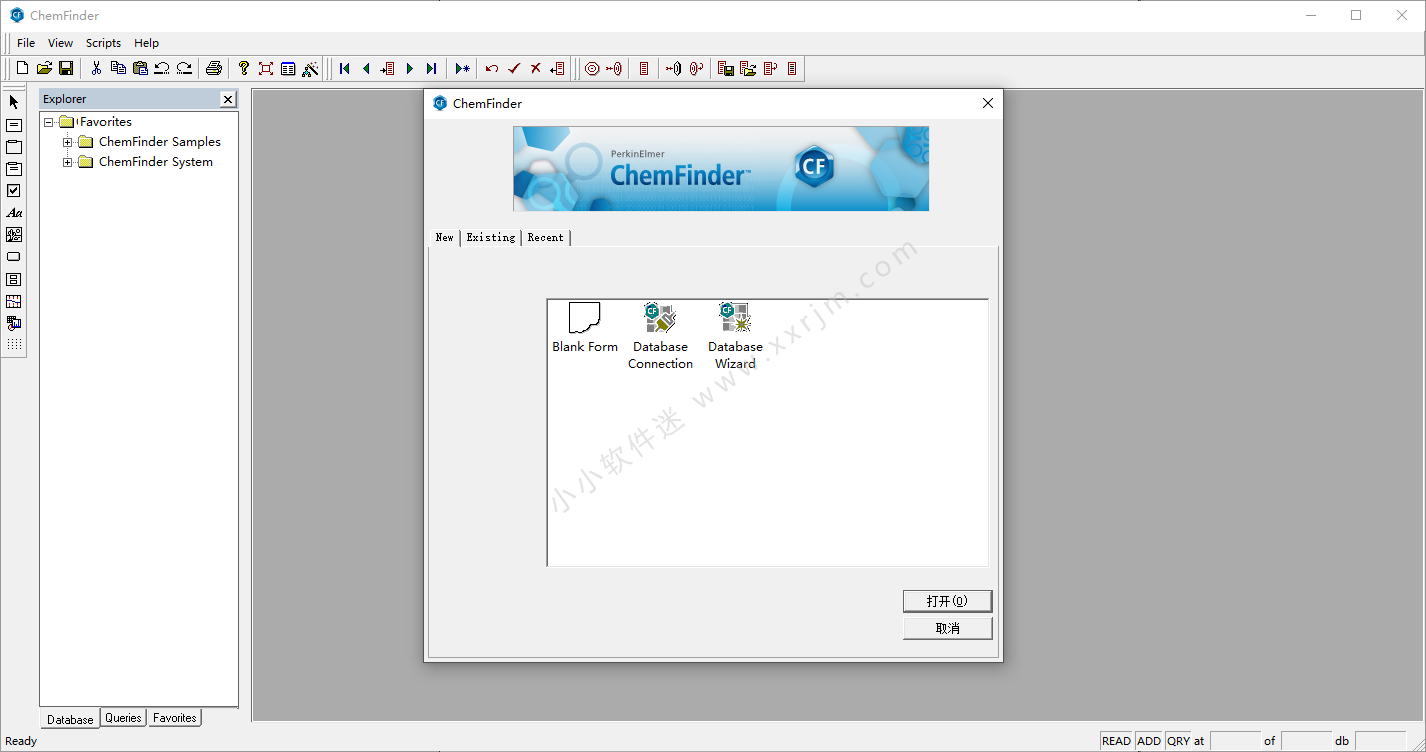Image resolution: width=1426 pixels, height=752 pixels.
Task: Select the Favorites root folder
Action: tap(106, 122)
